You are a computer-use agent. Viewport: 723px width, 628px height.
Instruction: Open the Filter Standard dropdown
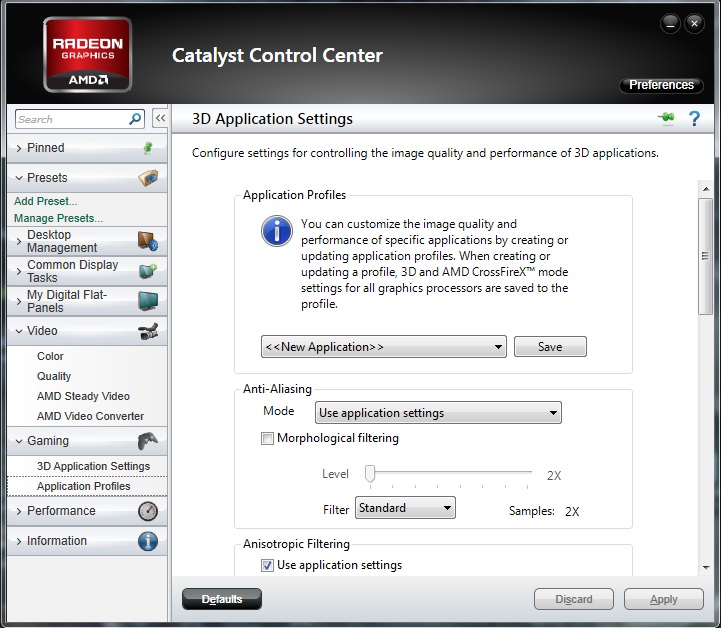(405, 508)
